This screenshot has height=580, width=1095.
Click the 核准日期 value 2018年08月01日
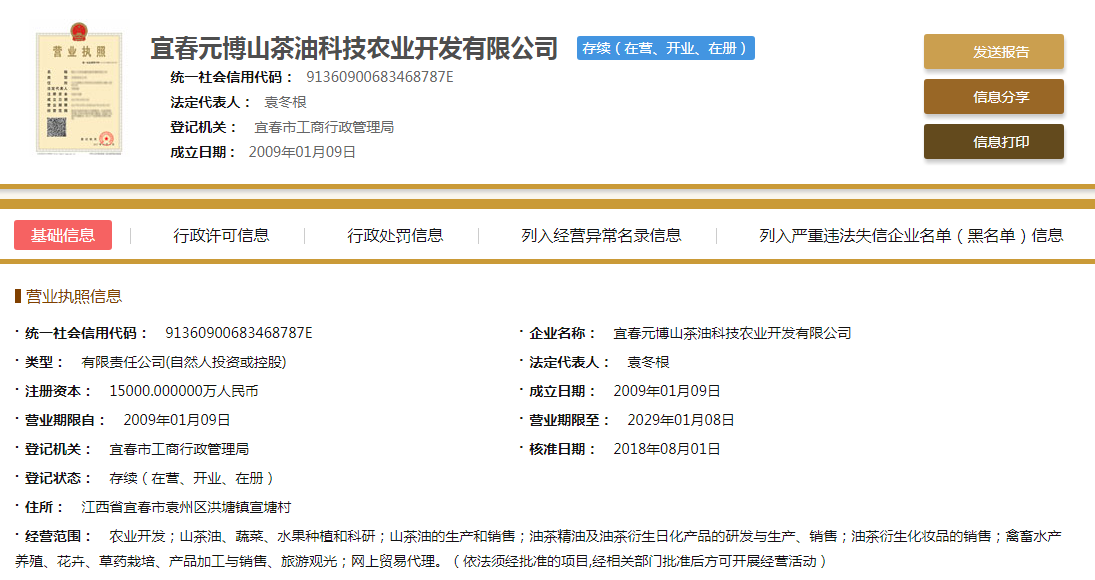point(666,449)
